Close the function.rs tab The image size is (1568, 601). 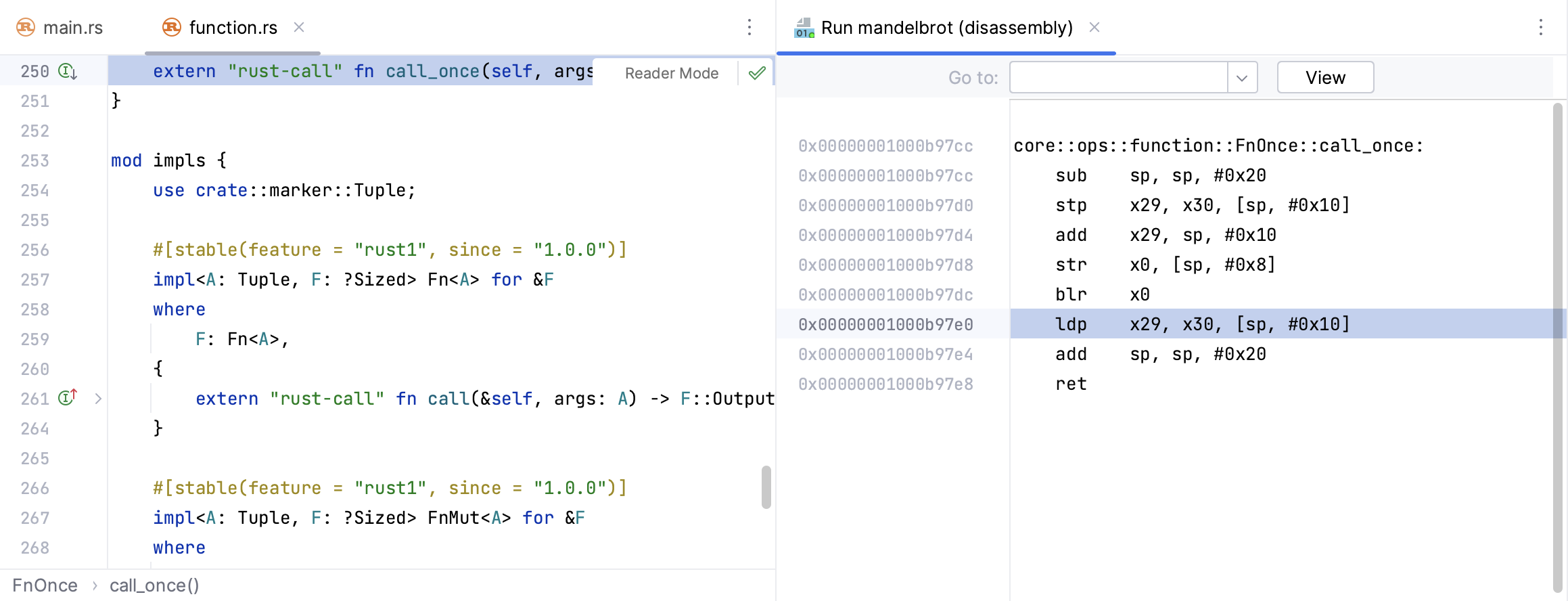pos(299,27)
